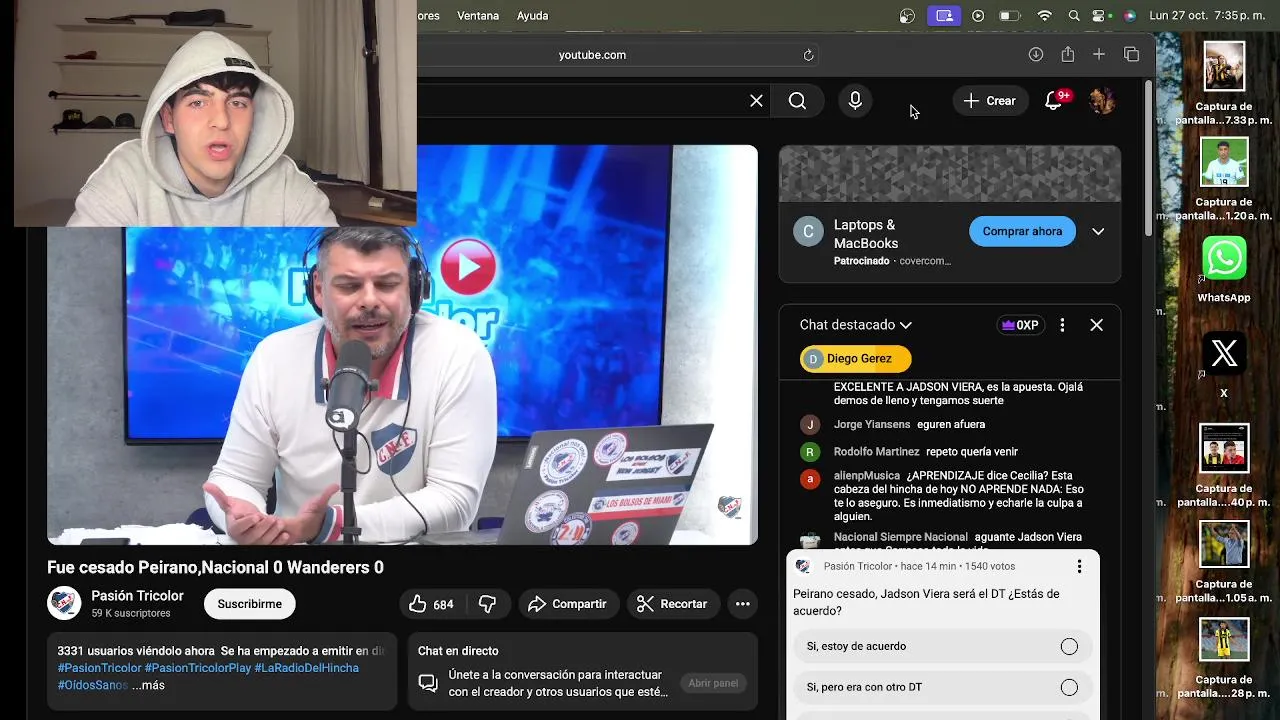Open the Pasión Tricolor channel name link

click(x=137, y=596)
